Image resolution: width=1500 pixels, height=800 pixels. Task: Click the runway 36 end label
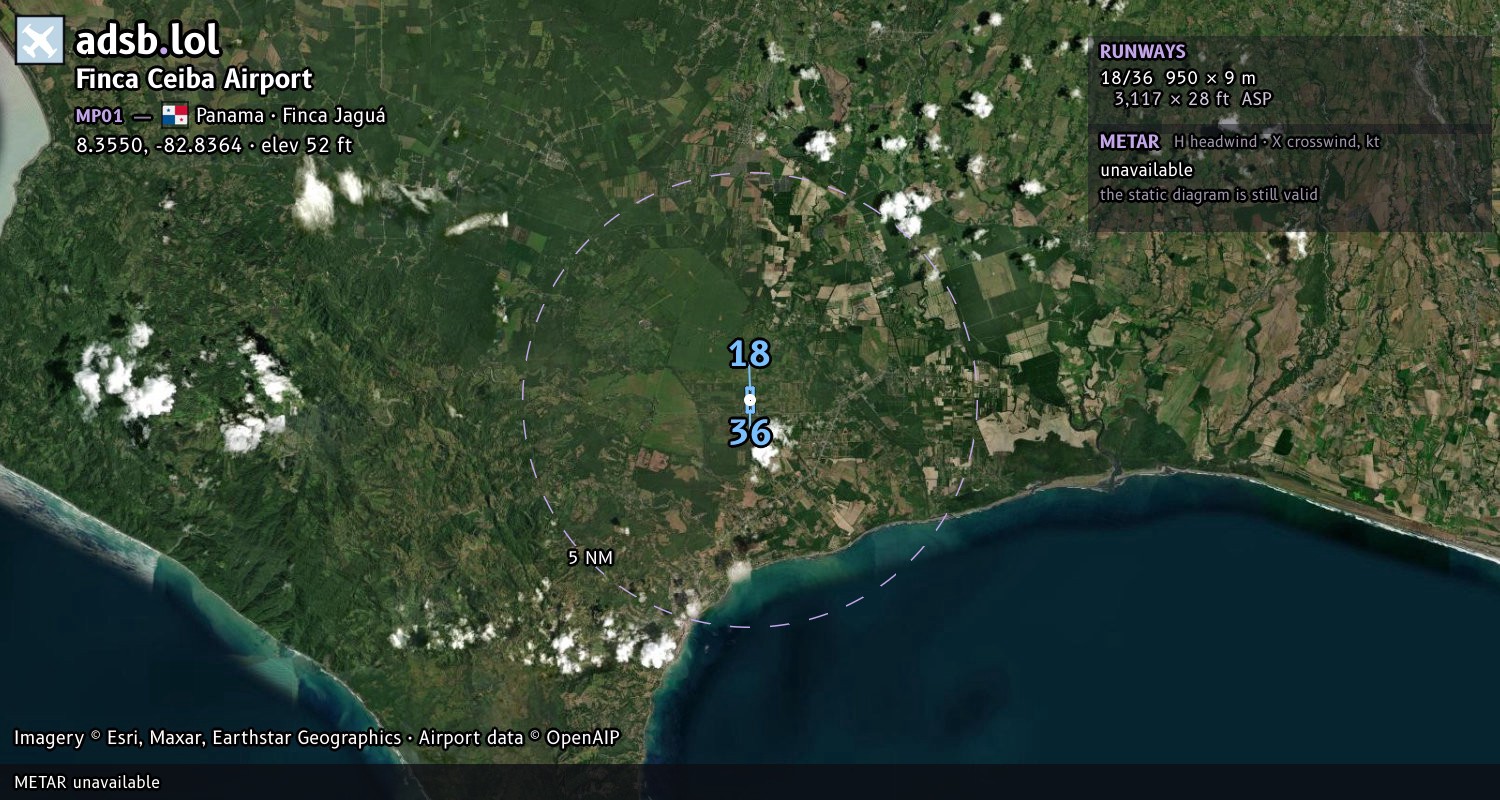pyautogui.click(x=750, y=433)
